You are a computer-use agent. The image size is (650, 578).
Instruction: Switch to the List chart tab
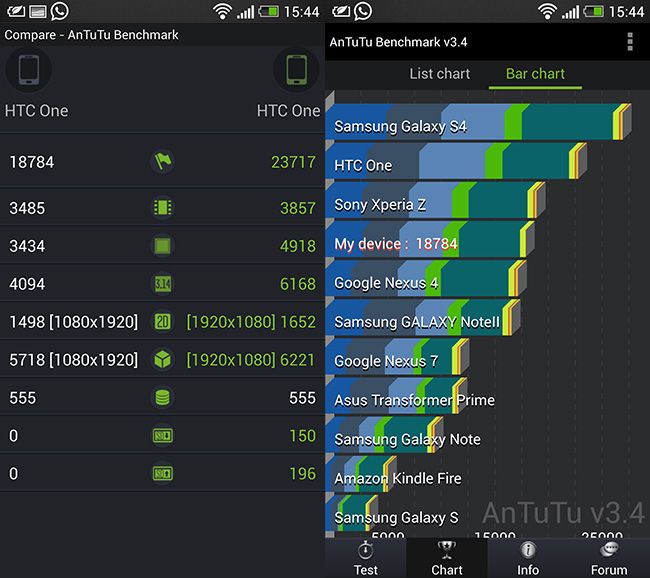(x=440, y=74)
